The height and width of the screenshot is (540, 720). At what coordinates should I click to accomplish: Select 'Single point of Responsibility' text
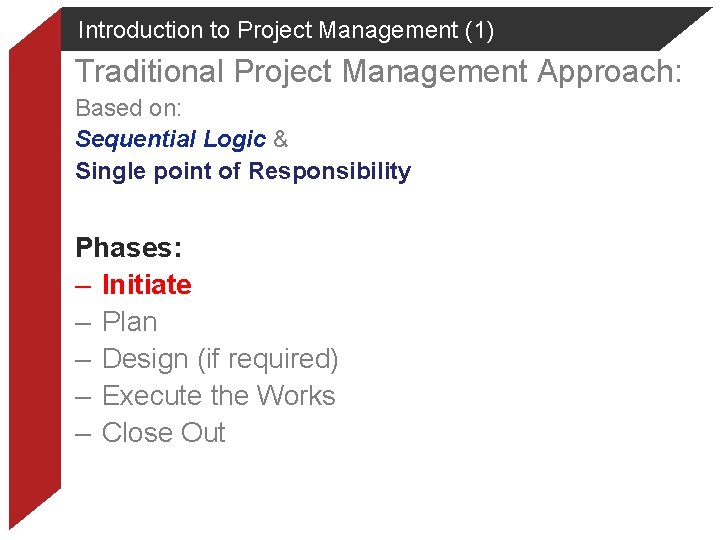click(x=243, y=171)
